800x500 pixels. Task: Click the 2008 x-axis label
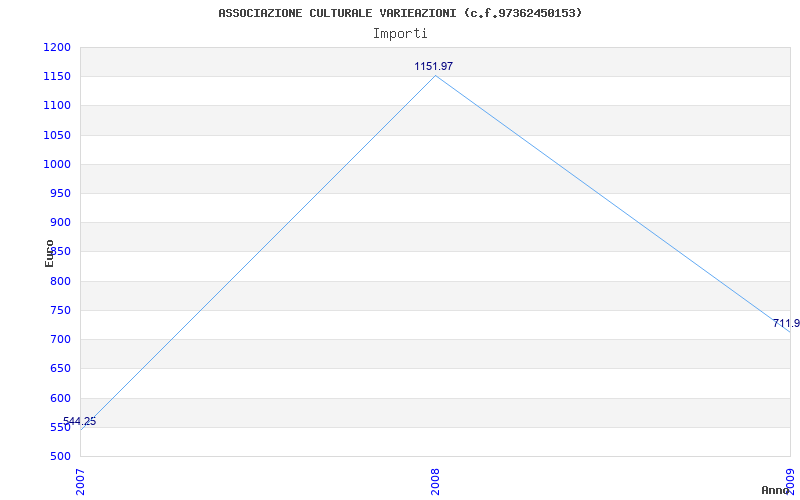coord(435,482)
